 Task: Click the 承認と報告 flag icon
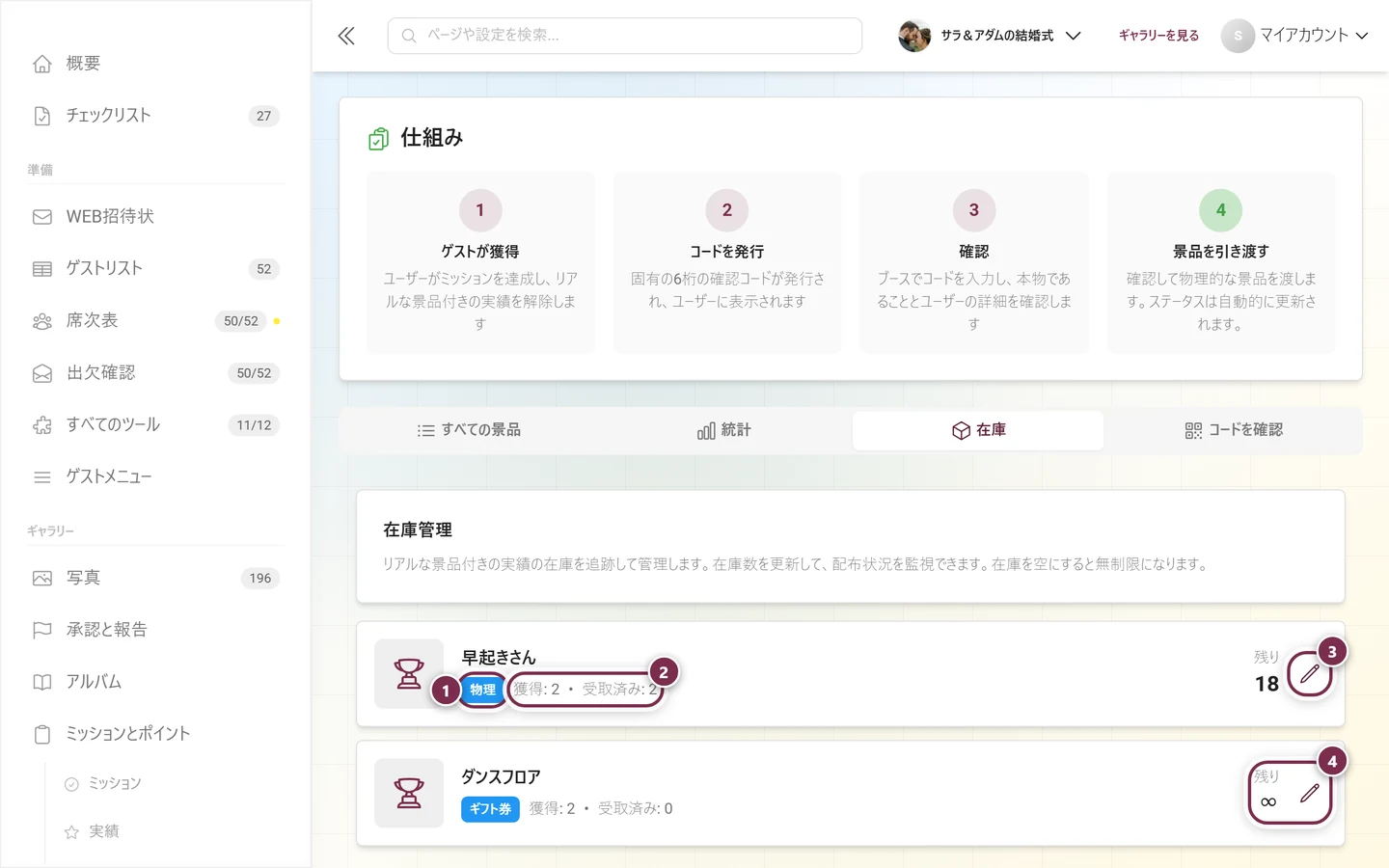[x=42, y=631]
